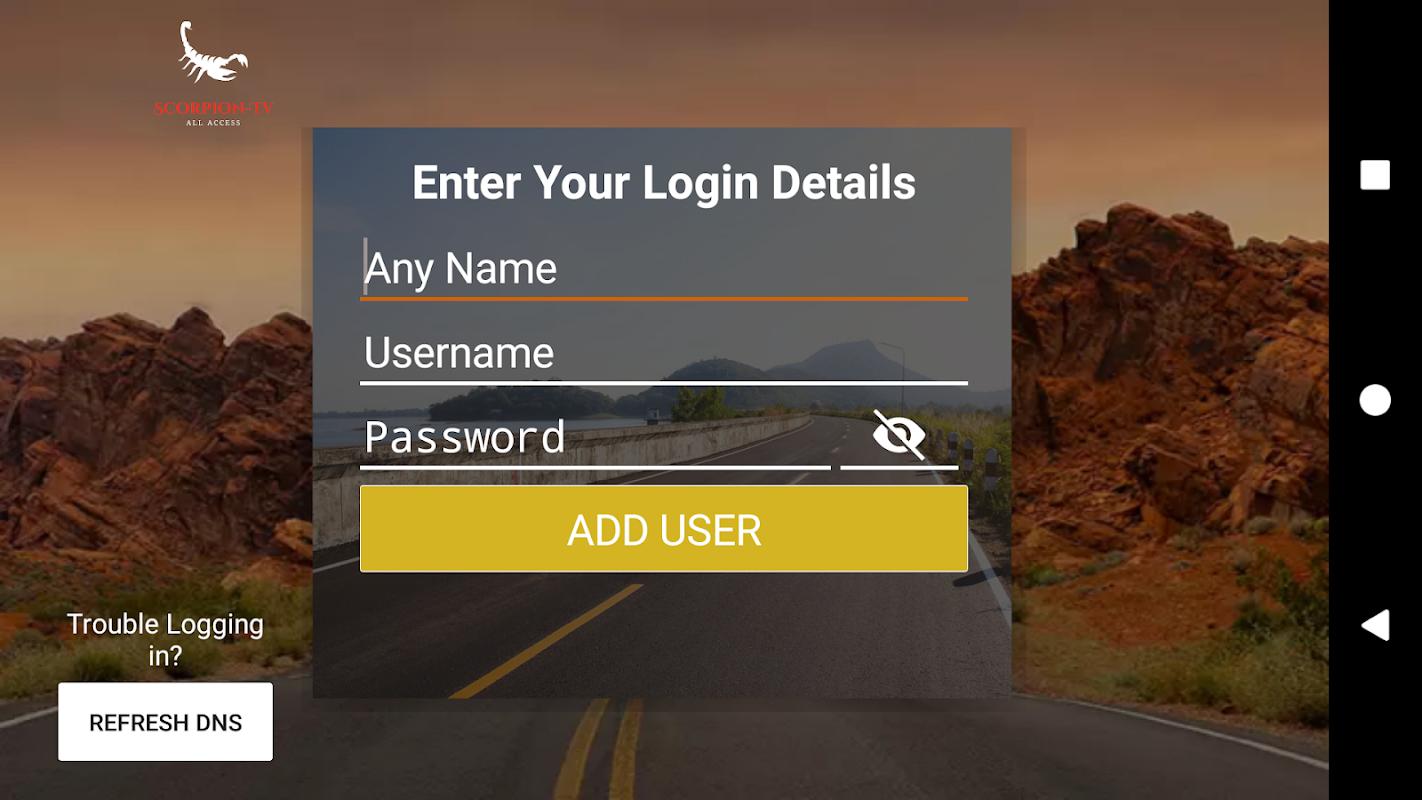Open recent apps with the square icon
The width and height of the screenshot is (1422, 800).
click(x=1375, y=175)
